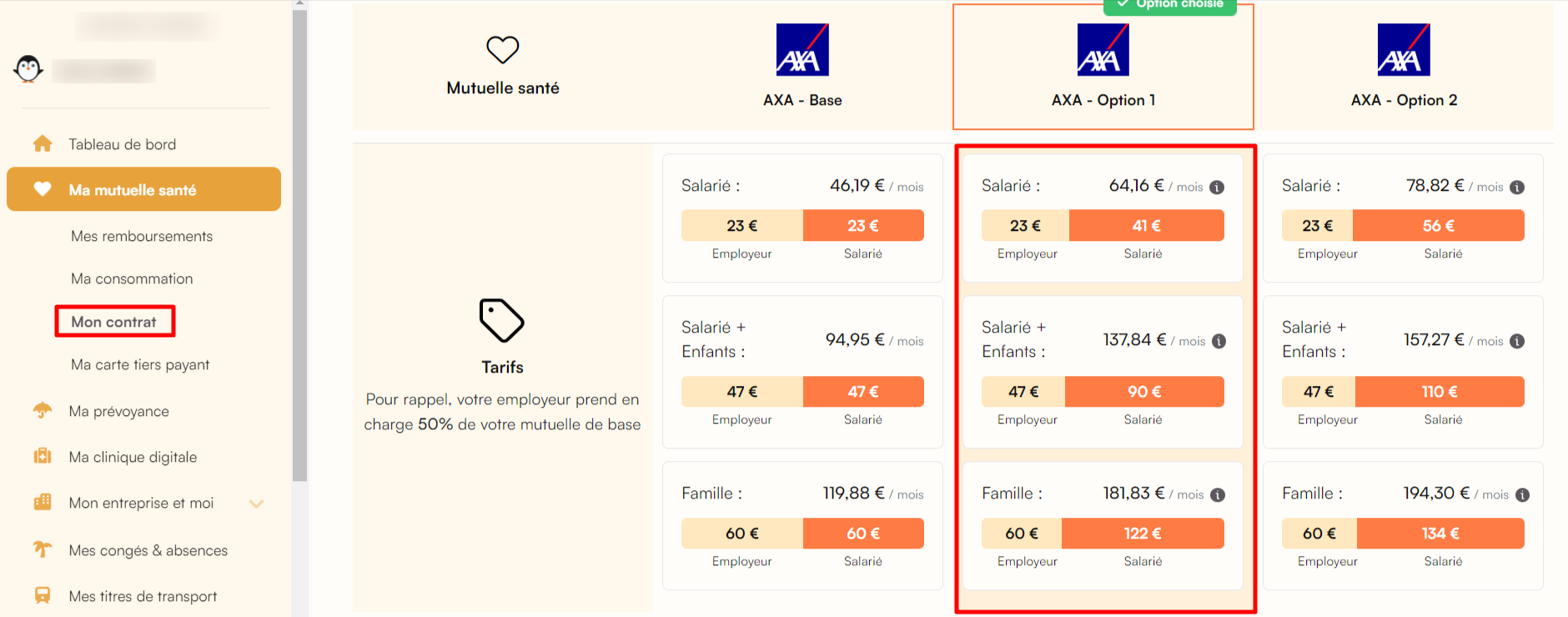The image size is (1568, 617).
Task: Click the umbrella icon for Ma prévoyance
Action: point(43,410)
